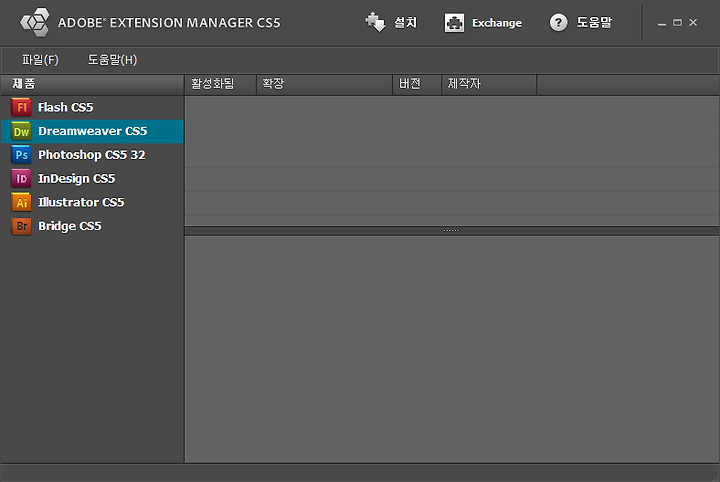This screenshot has width=720, height=482.
Task: Choose Flash CS5 in product list
Action: 92,107
